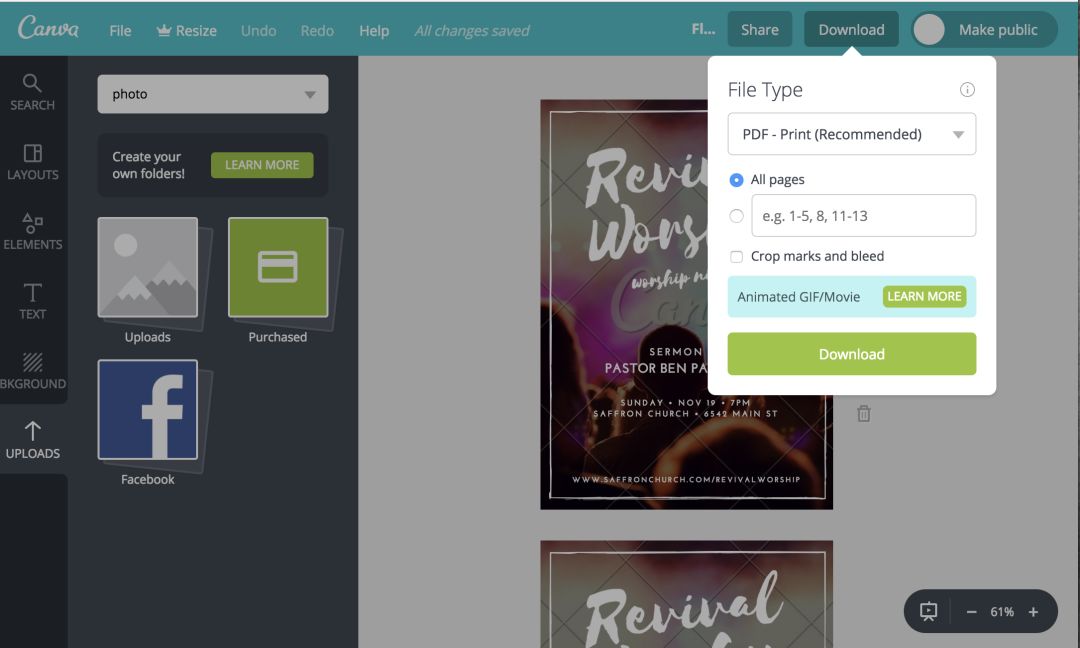1080x648 pixels.
Task: Open the Facebook folder
Action: tap(147, 410)
